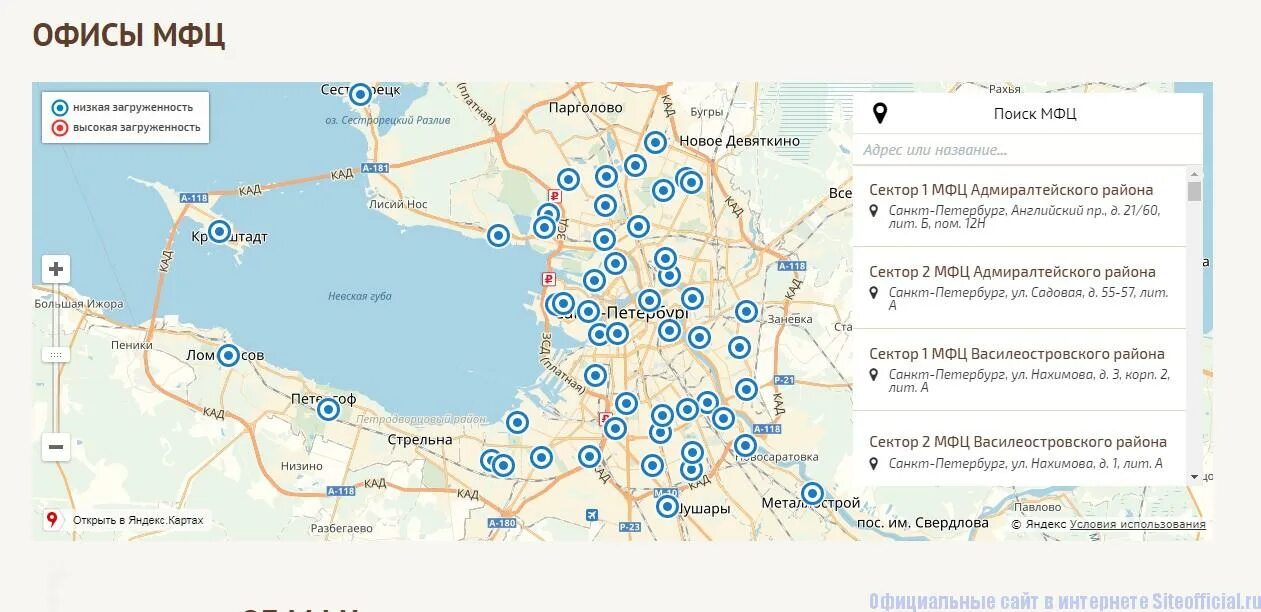Click the высокая загруженность legend entry
Image resolution: width=1261 pixels, height=612 pixels.
[126, 127]
